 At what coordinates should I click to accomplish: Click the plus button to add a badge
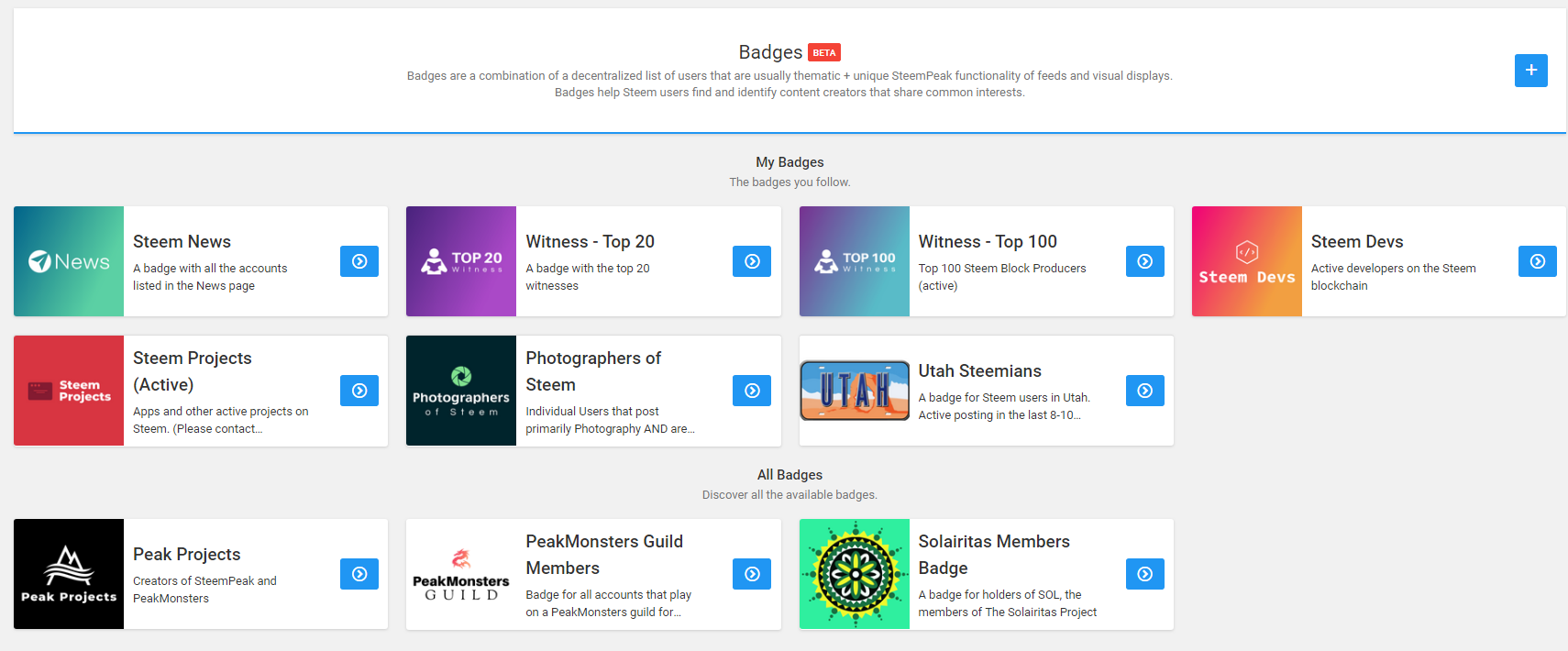pyautogui.click(x=1530, y=71)
